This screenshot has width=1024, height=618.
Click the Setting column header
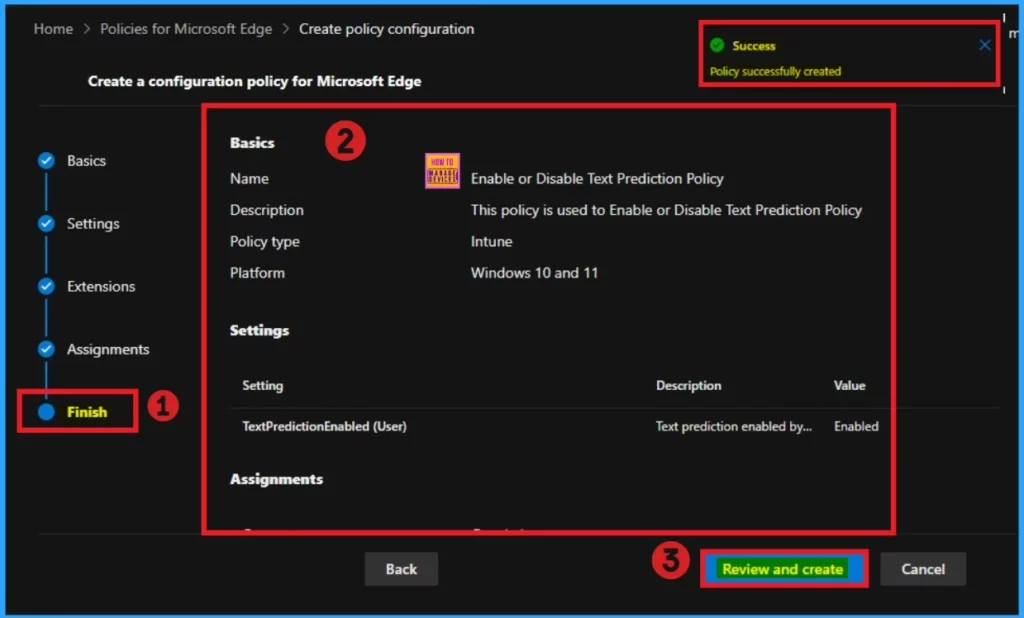point(263,385)
